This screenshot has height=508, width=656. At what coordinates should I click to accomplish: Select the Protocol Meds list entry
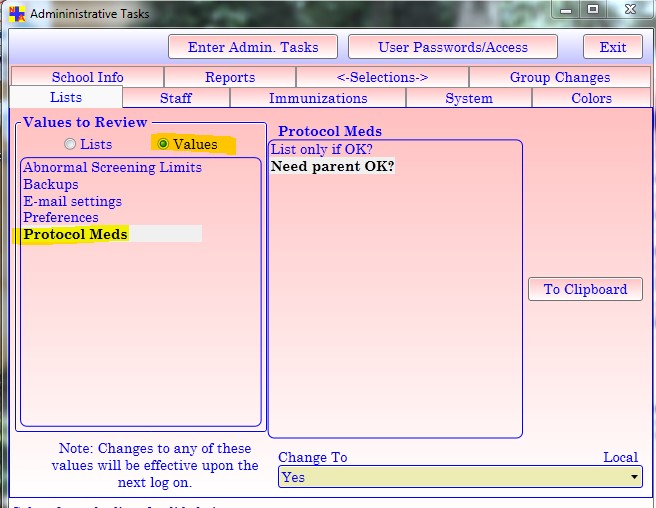click(x=112, y=234)
